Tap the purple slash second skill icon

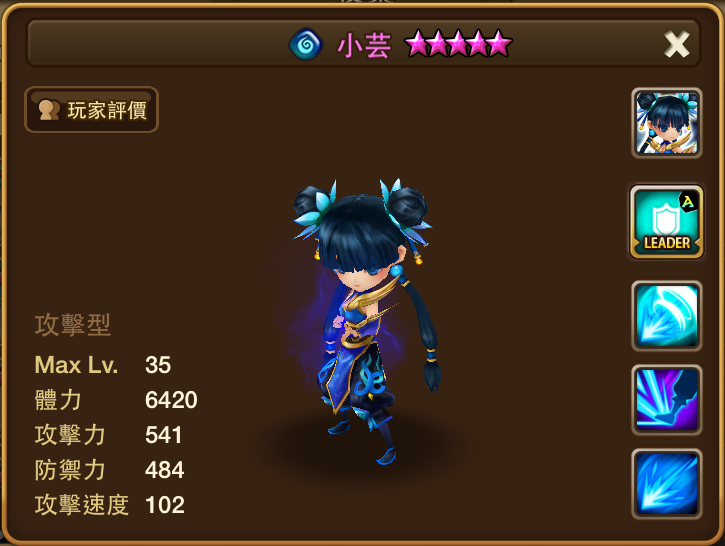coord(667,400)
